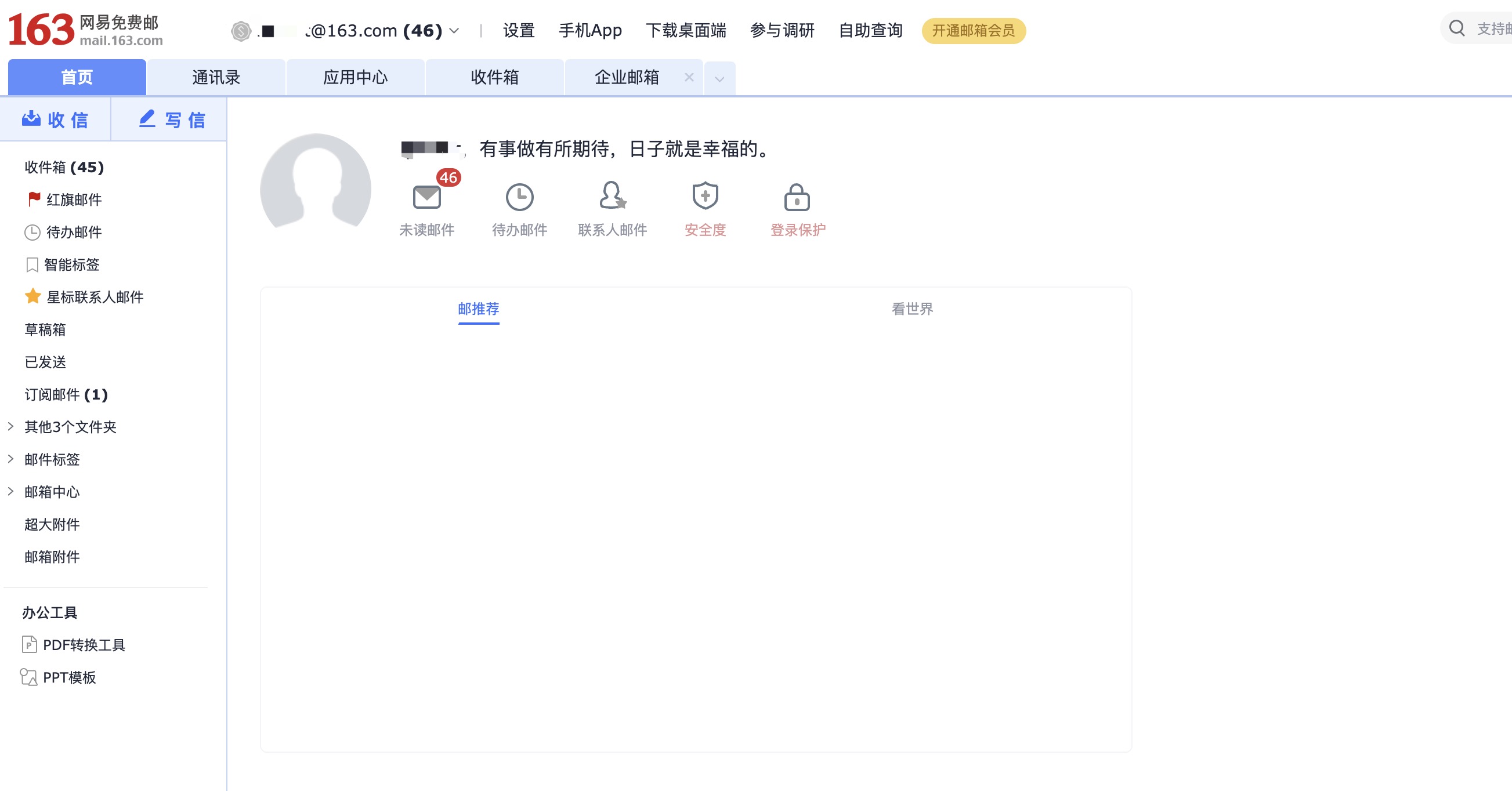Screen dimensions: 1512x791
Task: Close the 企业邮箱 tab
Action: point(689,77)
